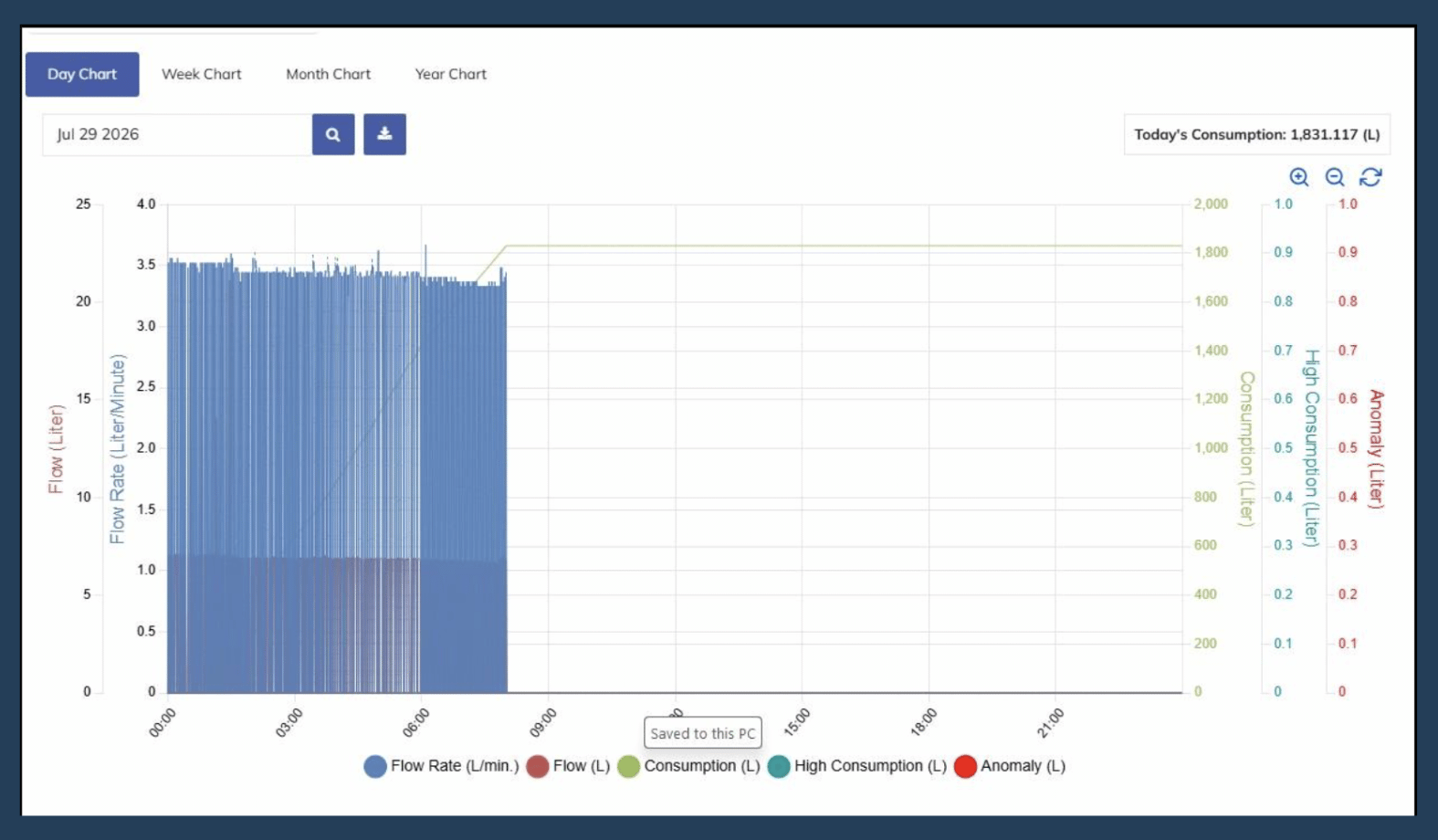Click the Flow Rate (Liter/Minute) axis title
Viewport: 1438px width, 840px height.
(x=117, y=448)
